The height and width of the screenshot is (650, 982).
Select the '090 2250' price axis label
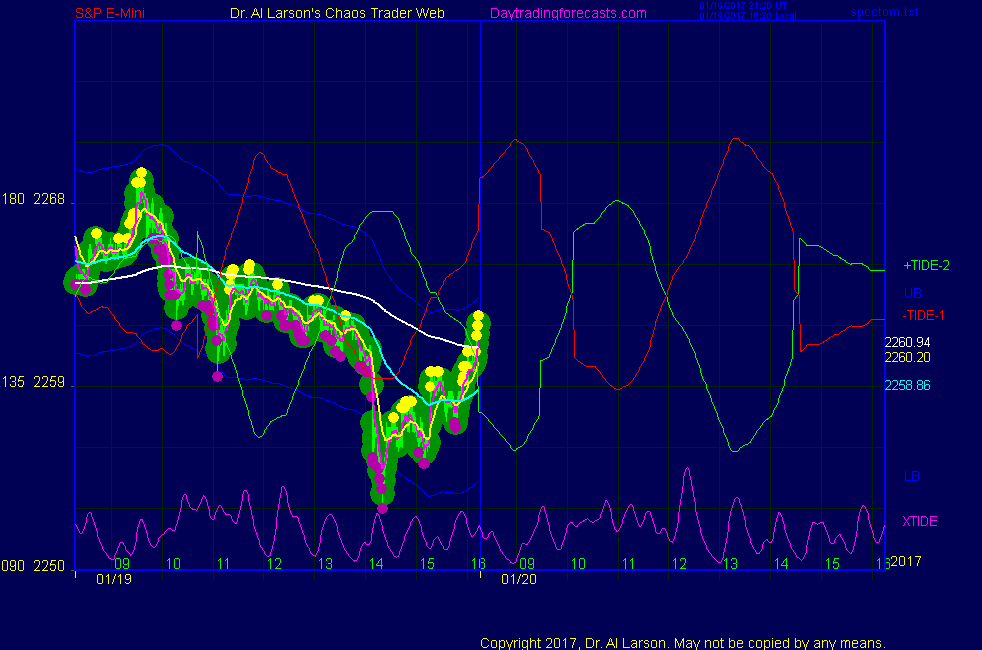coord(33,566)
